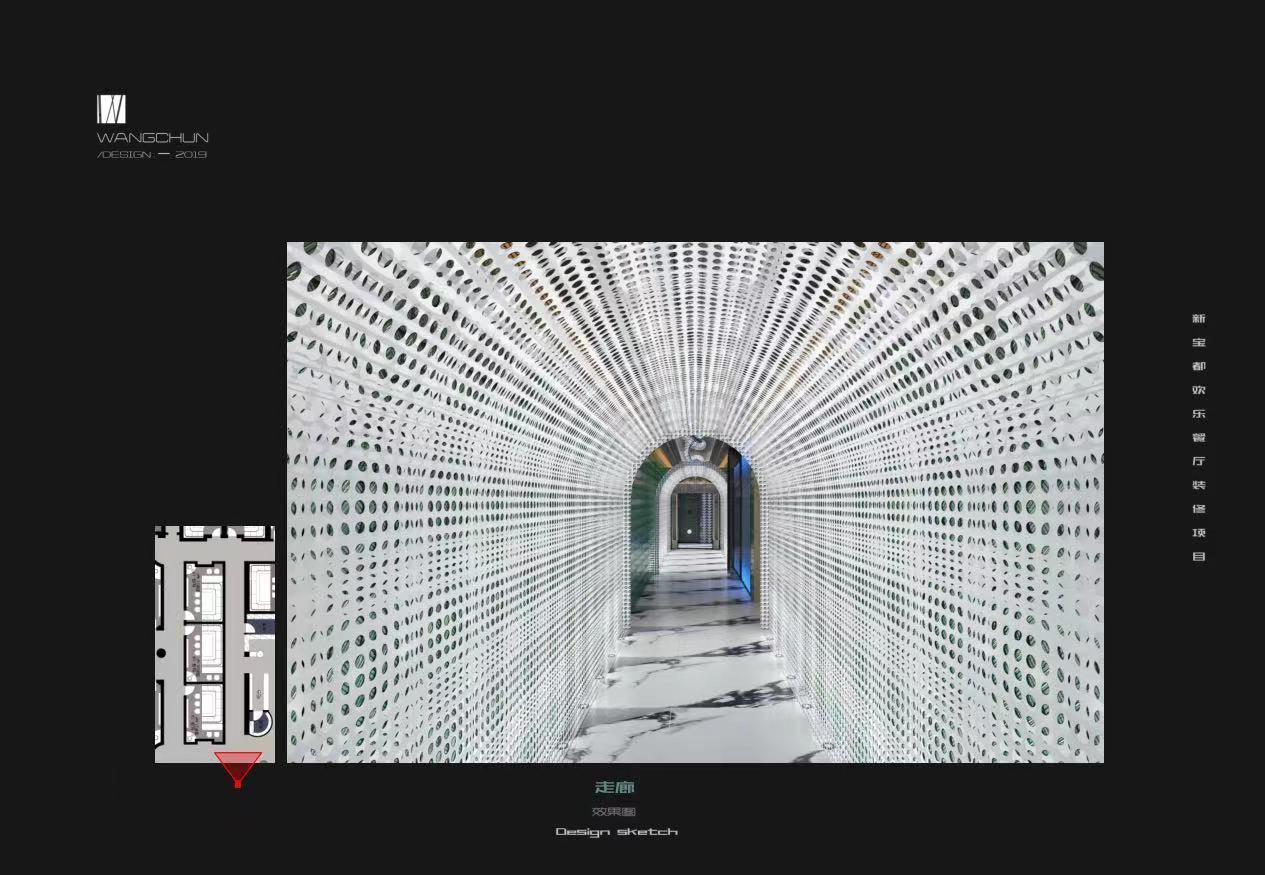Select the top-most Chinese character 新

pos(1198,318)
